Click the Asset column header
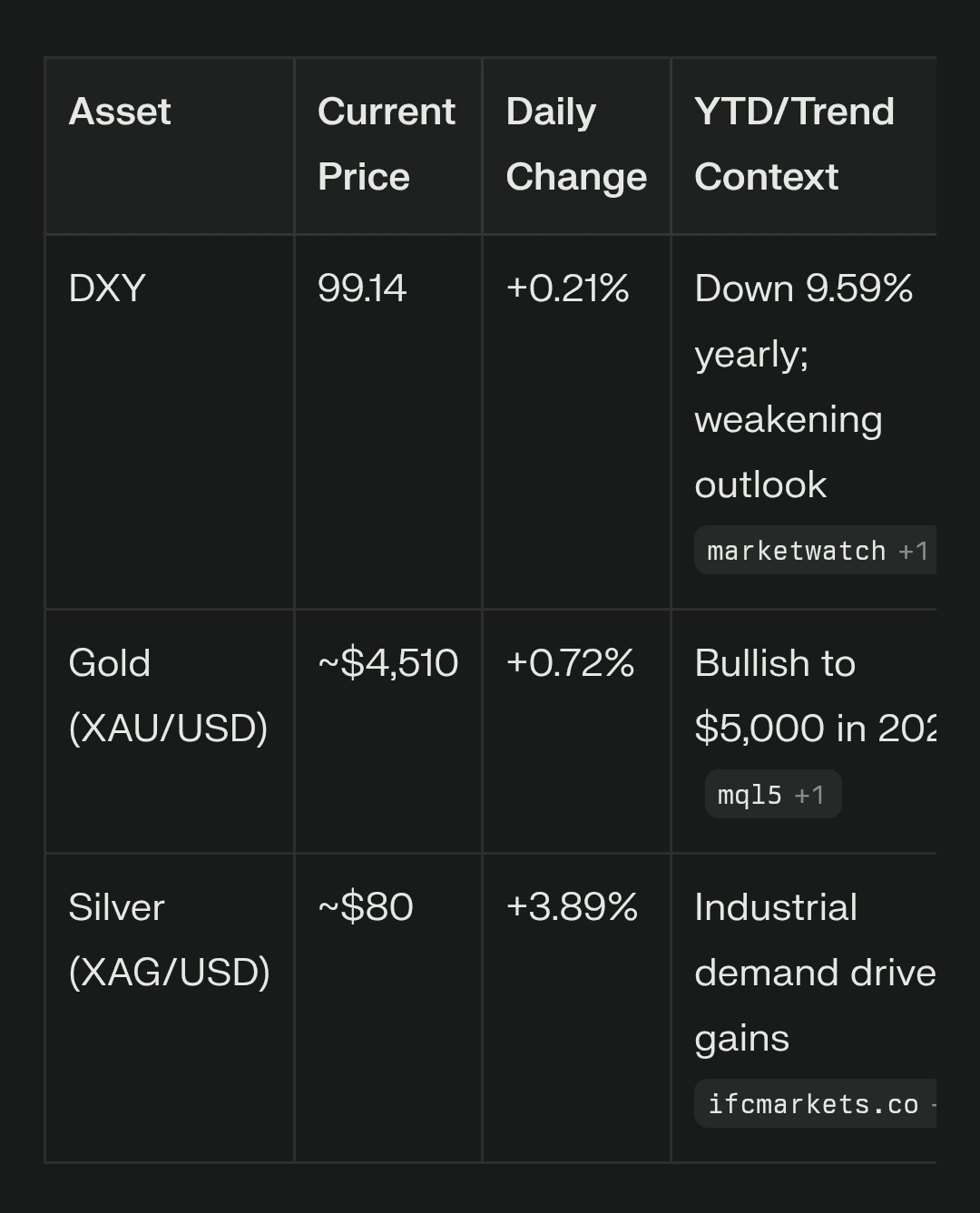980x1213 pixels. click(120, 112)
